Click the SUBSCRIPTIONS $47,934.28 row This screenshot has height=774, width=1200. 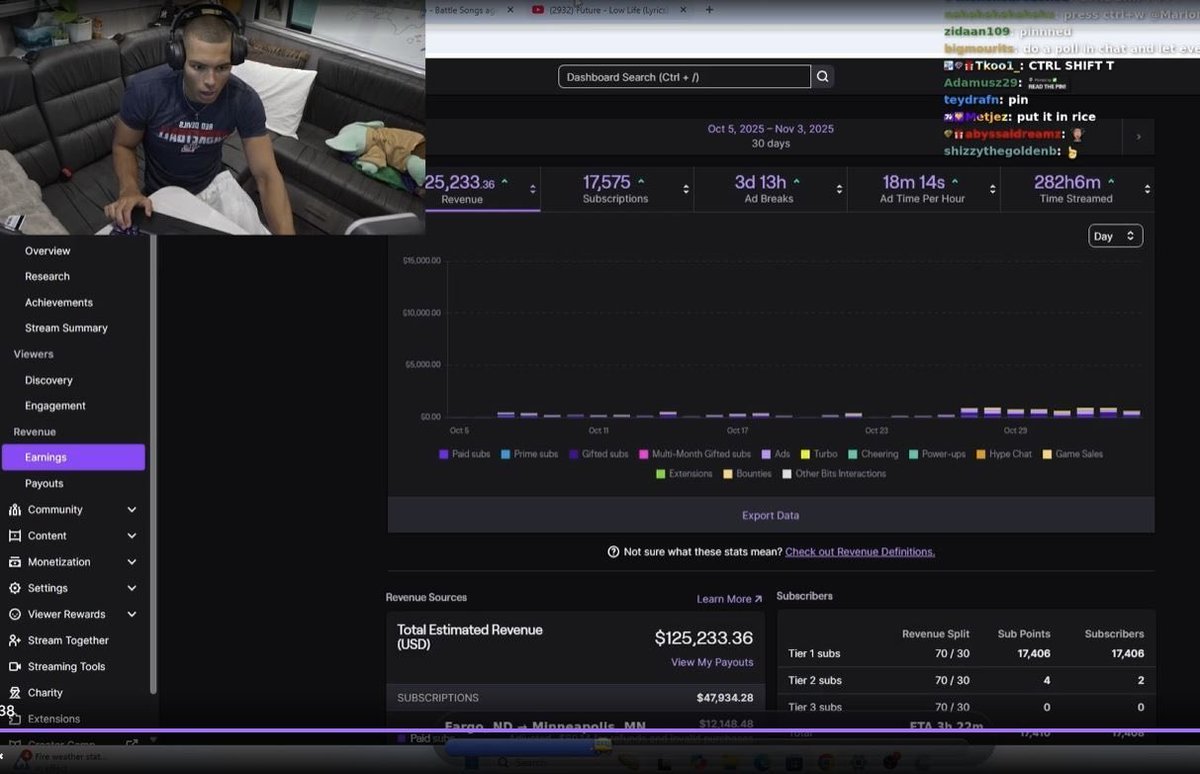click(x=575, y=698)
